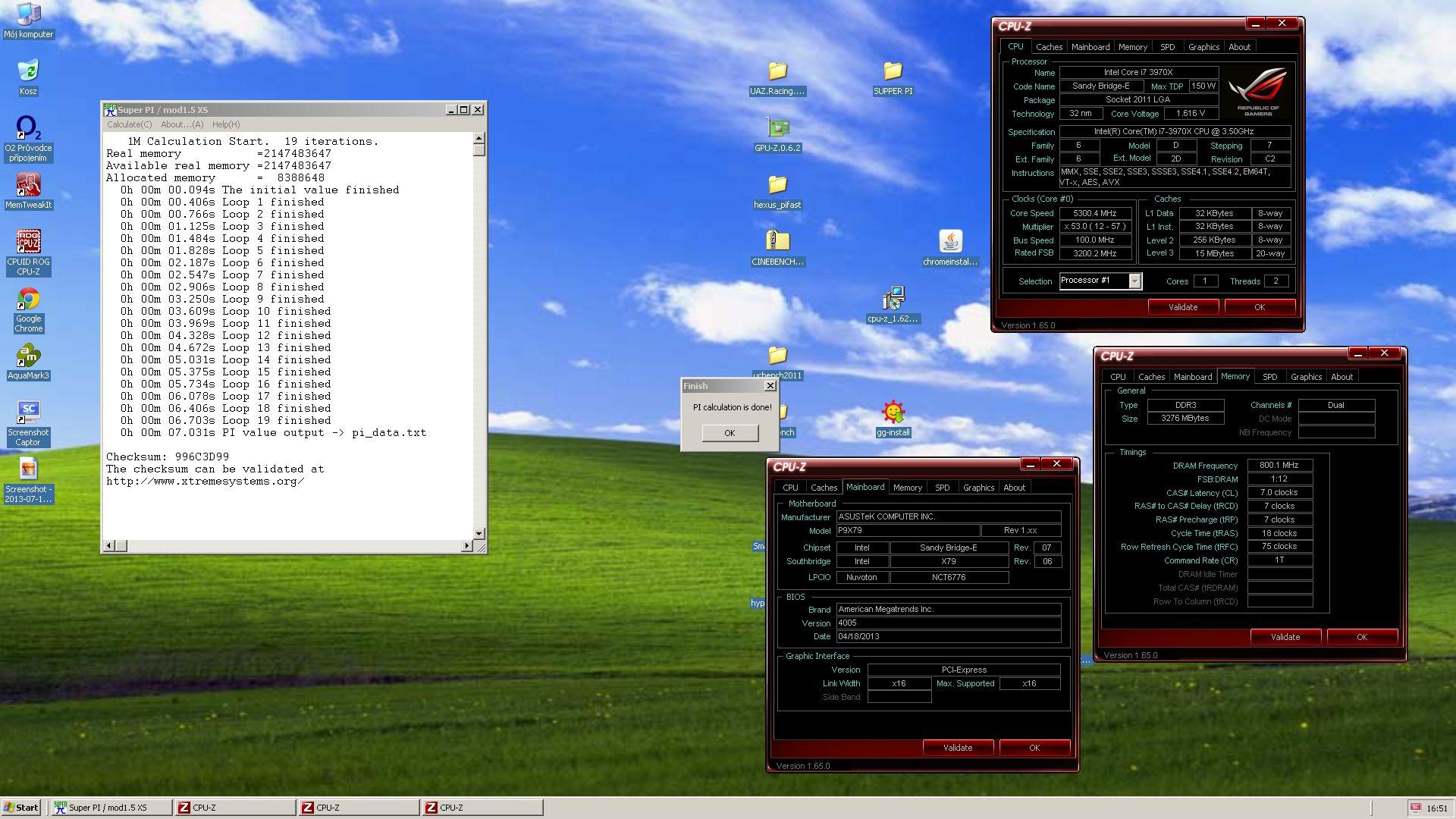Click the ROG Republic of Gamers logo
Screen dimensions: 1456x819
pyautogui.click(x=1258, y=91)
